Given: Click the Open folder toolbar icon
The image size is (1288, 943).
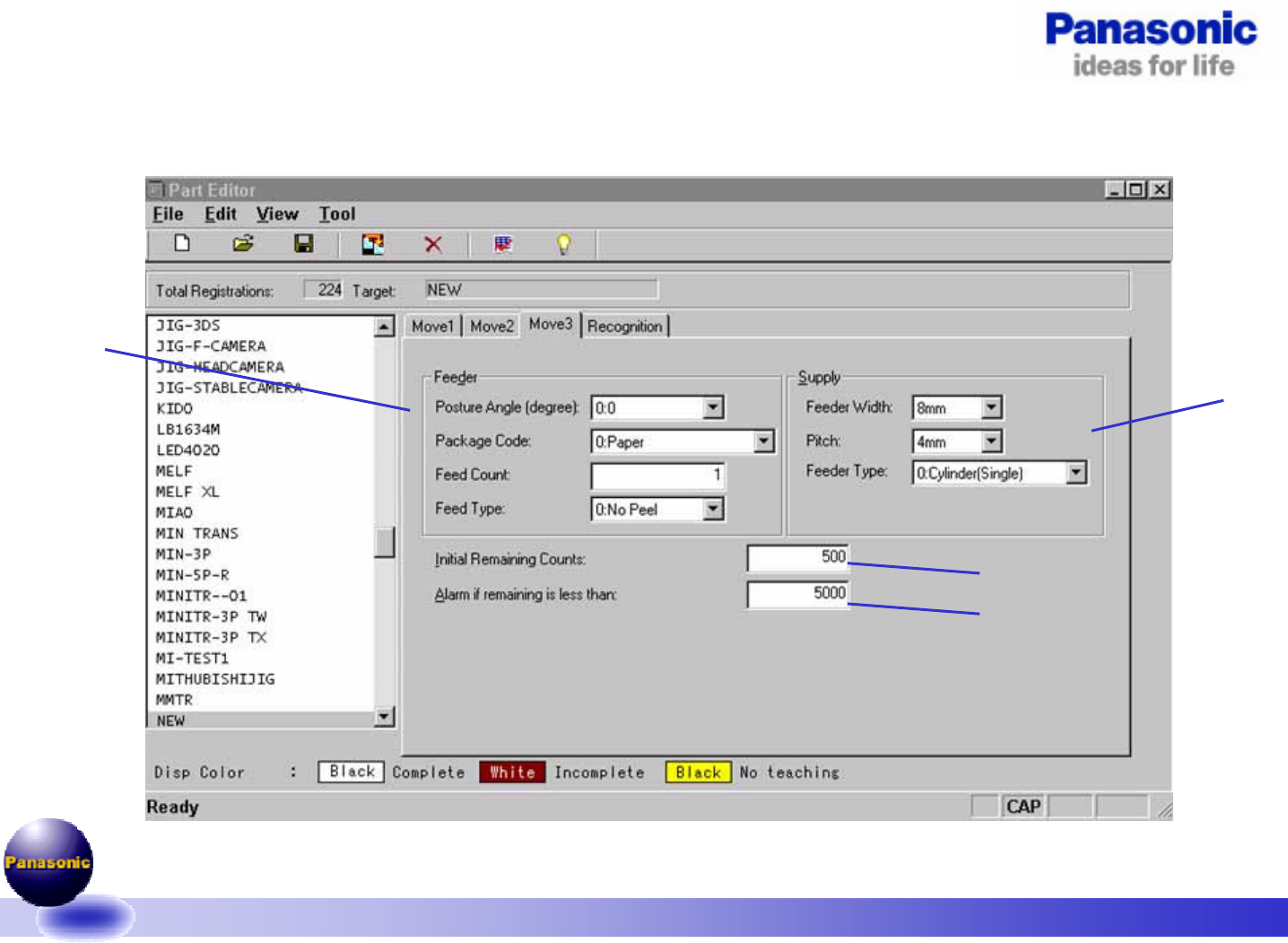Looking at the screenshot, I should pyautogui.click(x=243, y=244).
